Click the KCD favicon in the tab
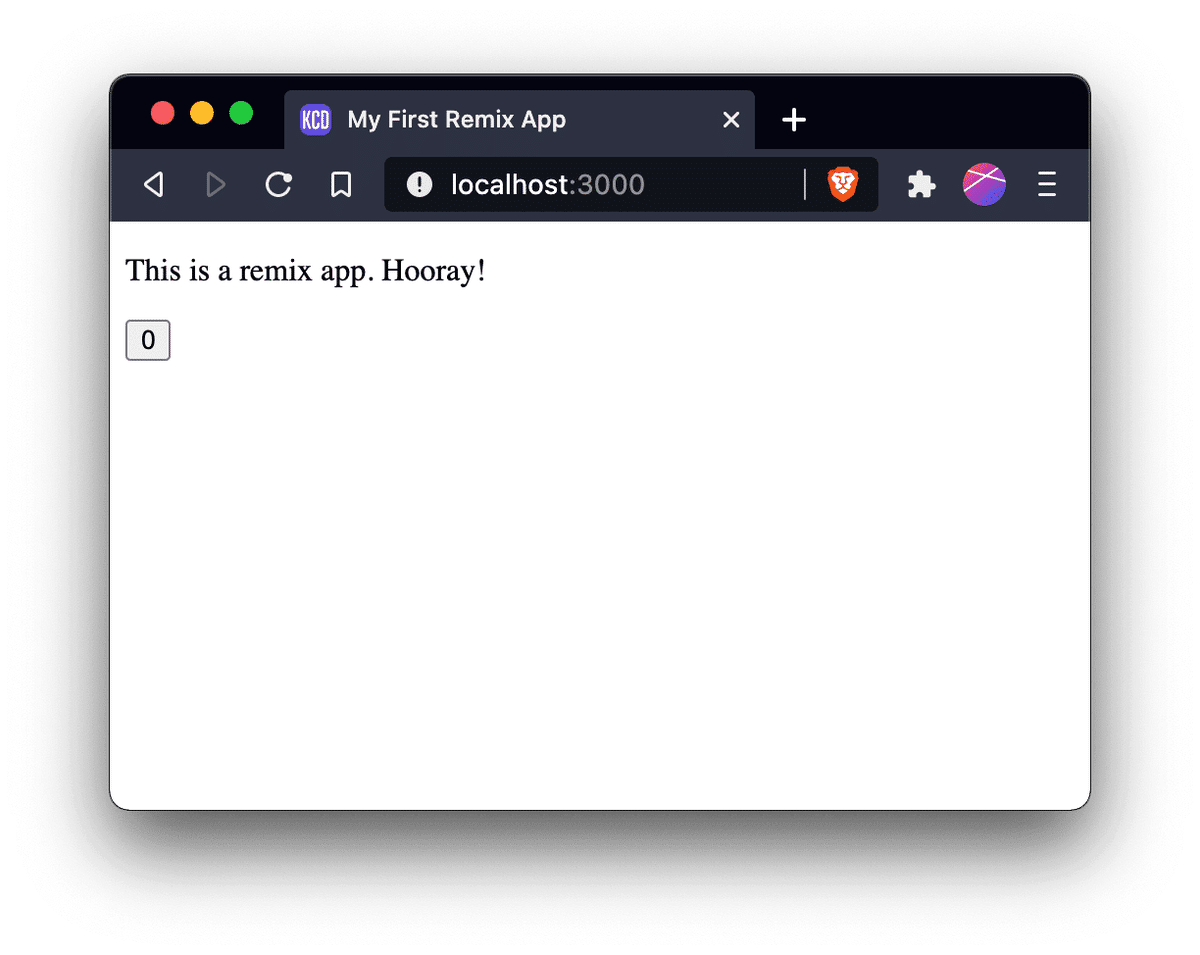Image resolution: width=1200 pixels, height=955 pixels. tap(316, 120)
